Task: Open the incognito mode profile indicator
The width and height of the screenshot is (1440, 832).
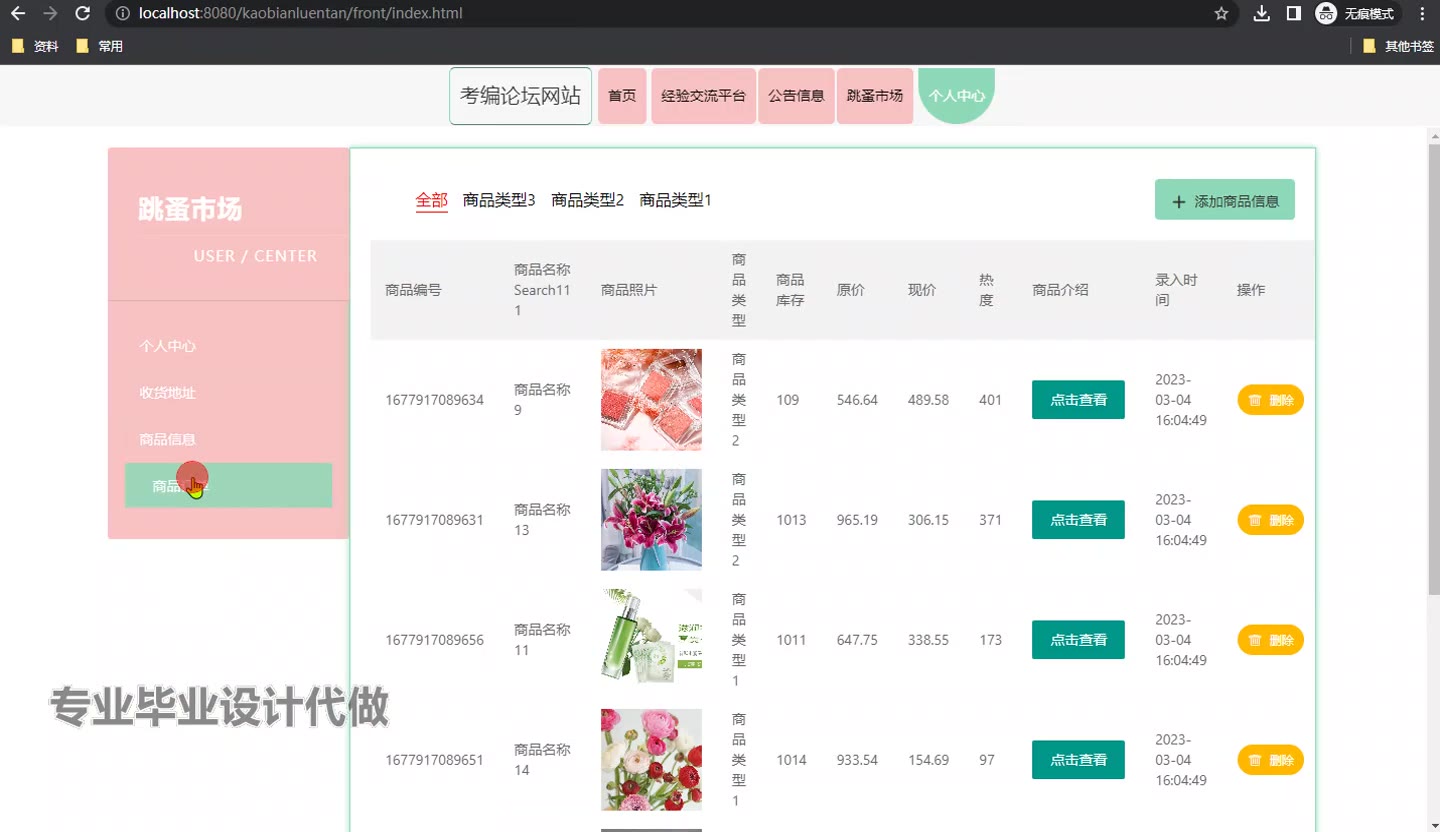Action: coord(1357,14)
